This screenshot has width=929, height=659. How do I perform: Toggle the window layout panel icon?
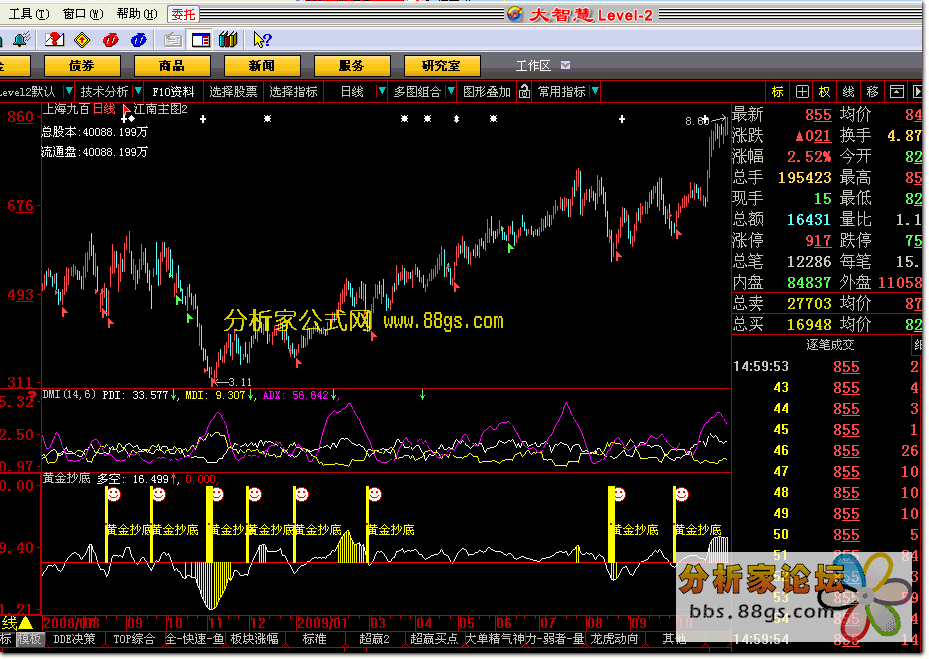[200, 40]
